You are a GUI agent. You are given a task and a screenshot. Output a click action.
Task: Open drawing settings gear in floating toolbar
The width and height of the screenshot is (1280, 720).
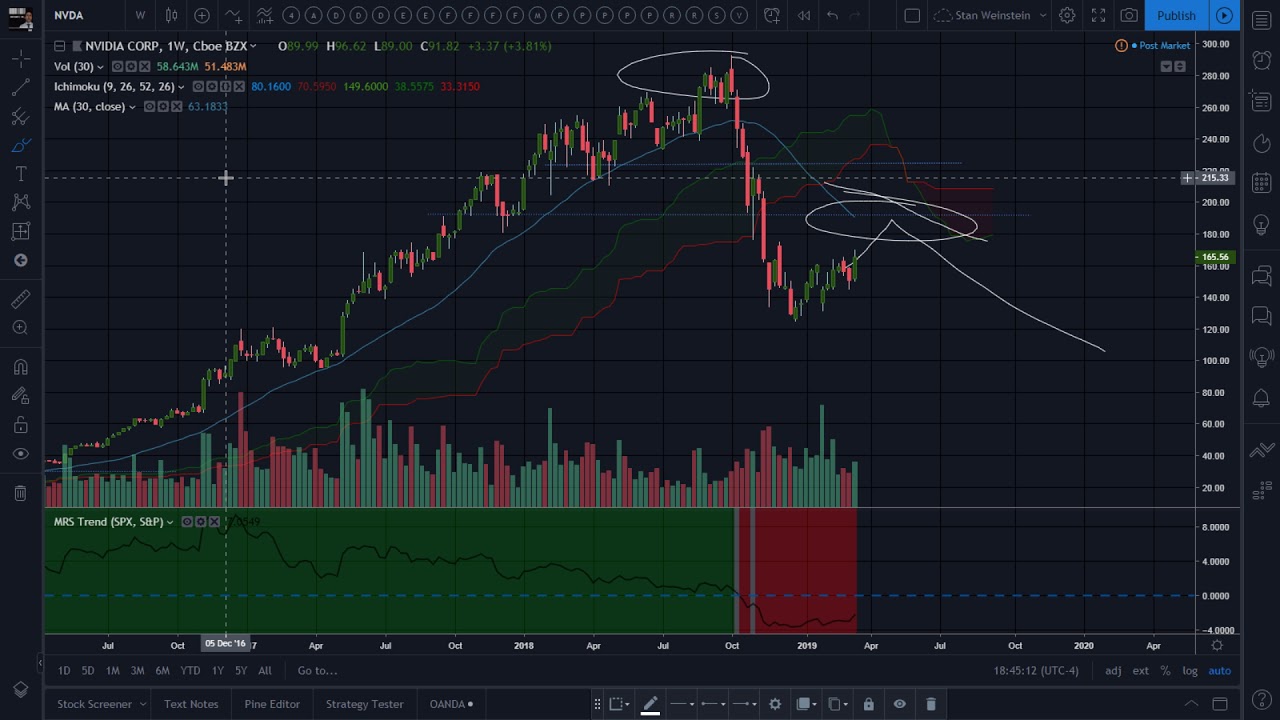tap(775, 704)
